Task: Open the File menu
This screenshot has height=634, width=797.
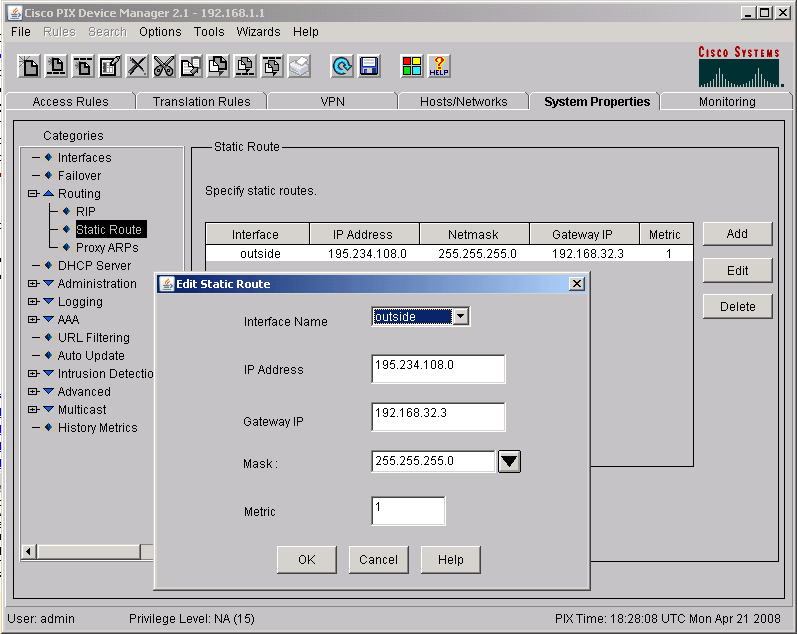Action: coord(21,32)
